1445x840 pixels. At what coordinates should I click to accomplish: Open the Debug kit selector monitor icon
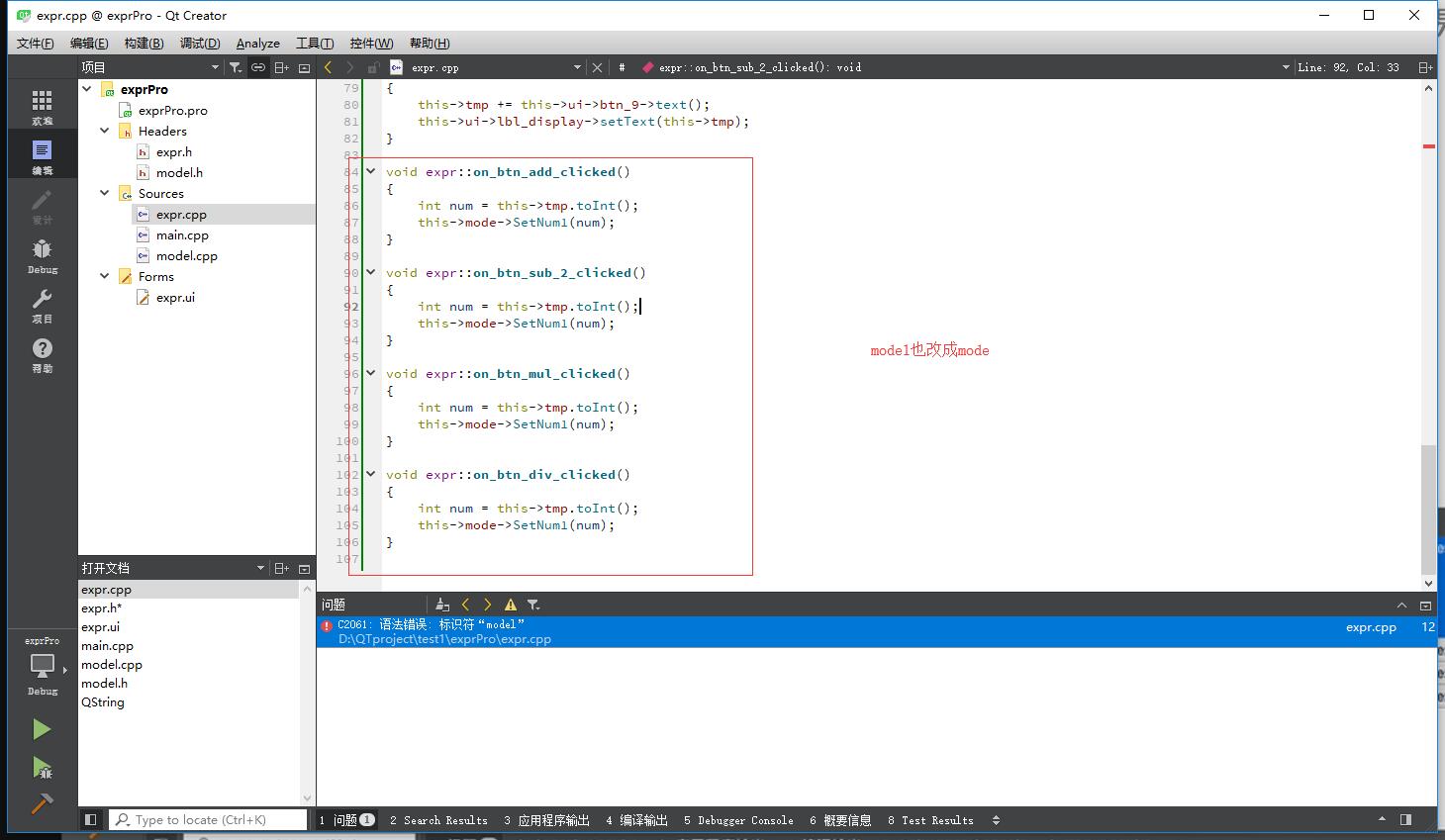point(42,668)
